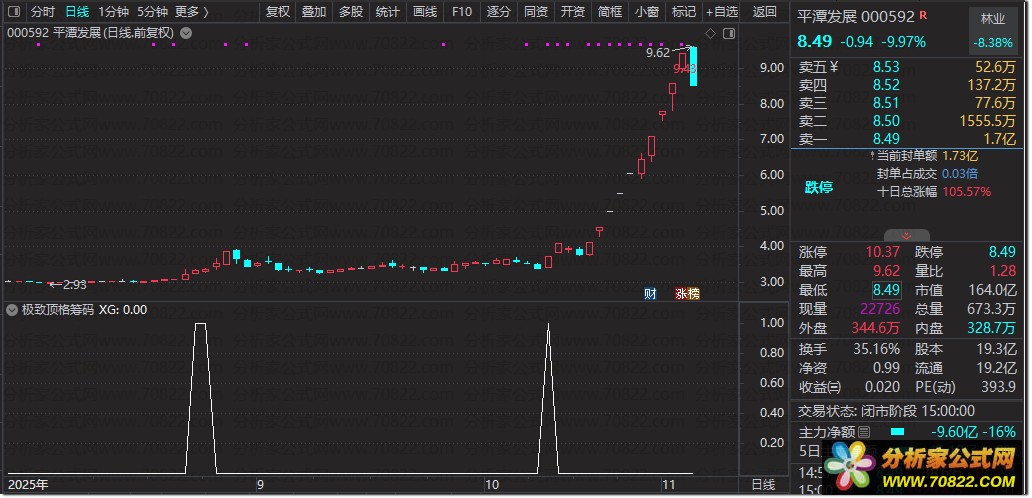Toggle 简框 simple frame mode
The height and width of the screenshot is (498, 1032).
pyautogui.click(x=609, y=12)
